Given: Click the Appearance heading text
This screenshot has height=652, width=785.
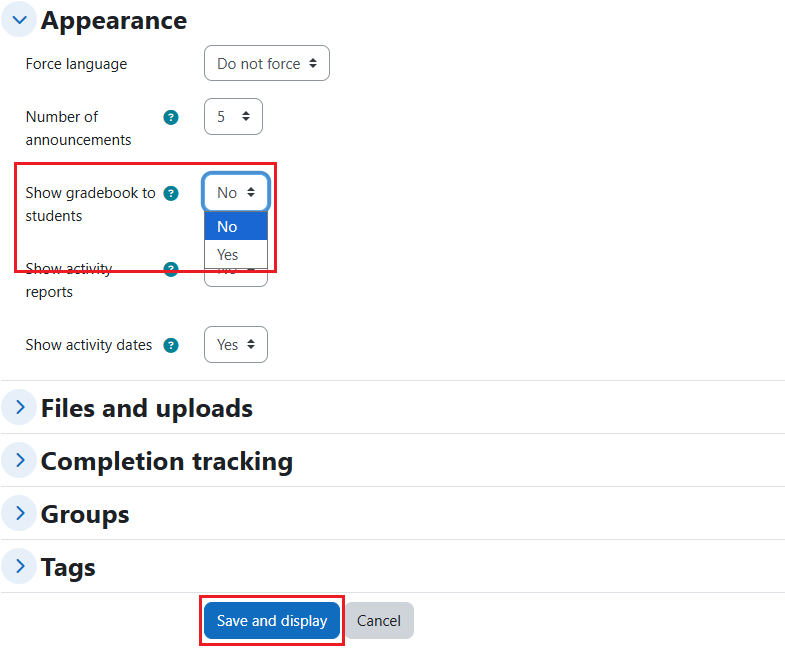Looking at the screenshot, I should pyautogui.click(x=114, y=21).
